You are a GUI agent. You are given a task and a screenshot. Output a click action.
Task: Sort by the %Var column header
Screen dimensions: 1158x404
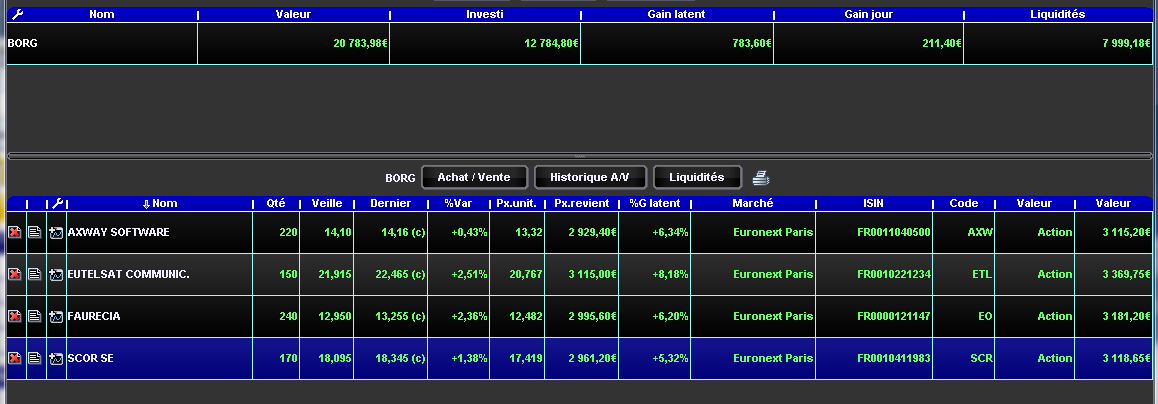pos(458,203)
